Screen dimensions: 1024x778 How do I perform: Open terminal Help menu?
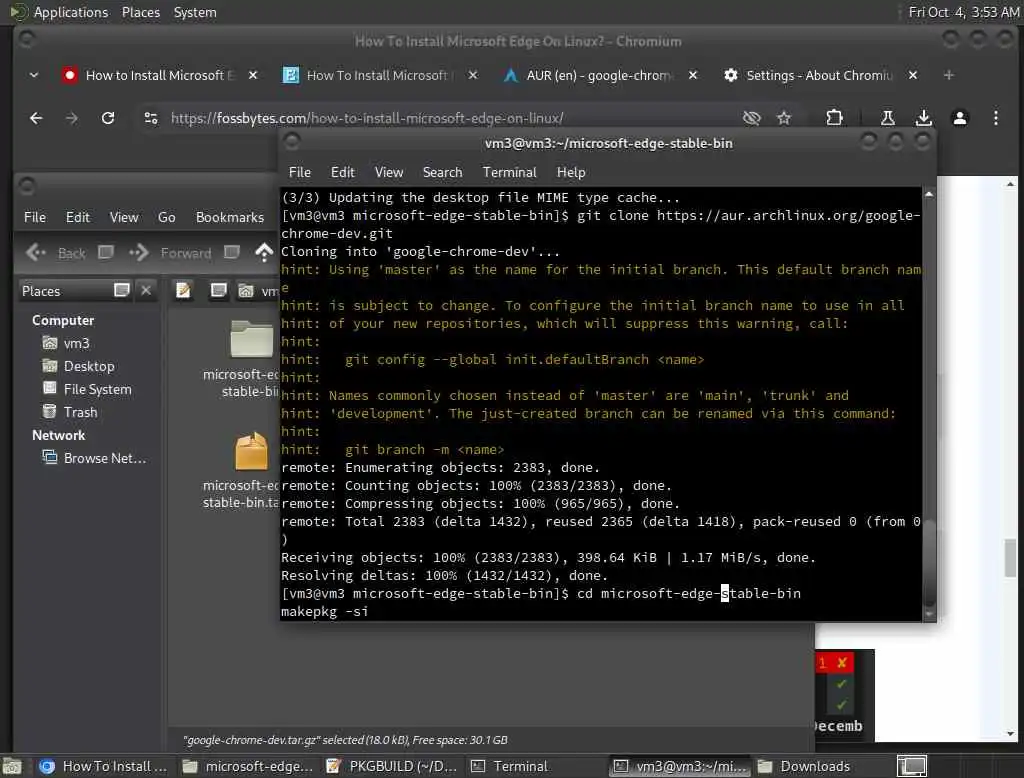point(571,172)
